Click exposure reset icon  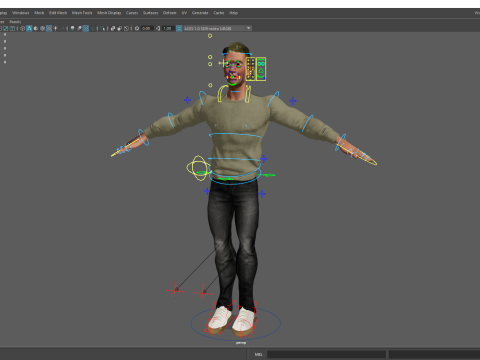137,28
